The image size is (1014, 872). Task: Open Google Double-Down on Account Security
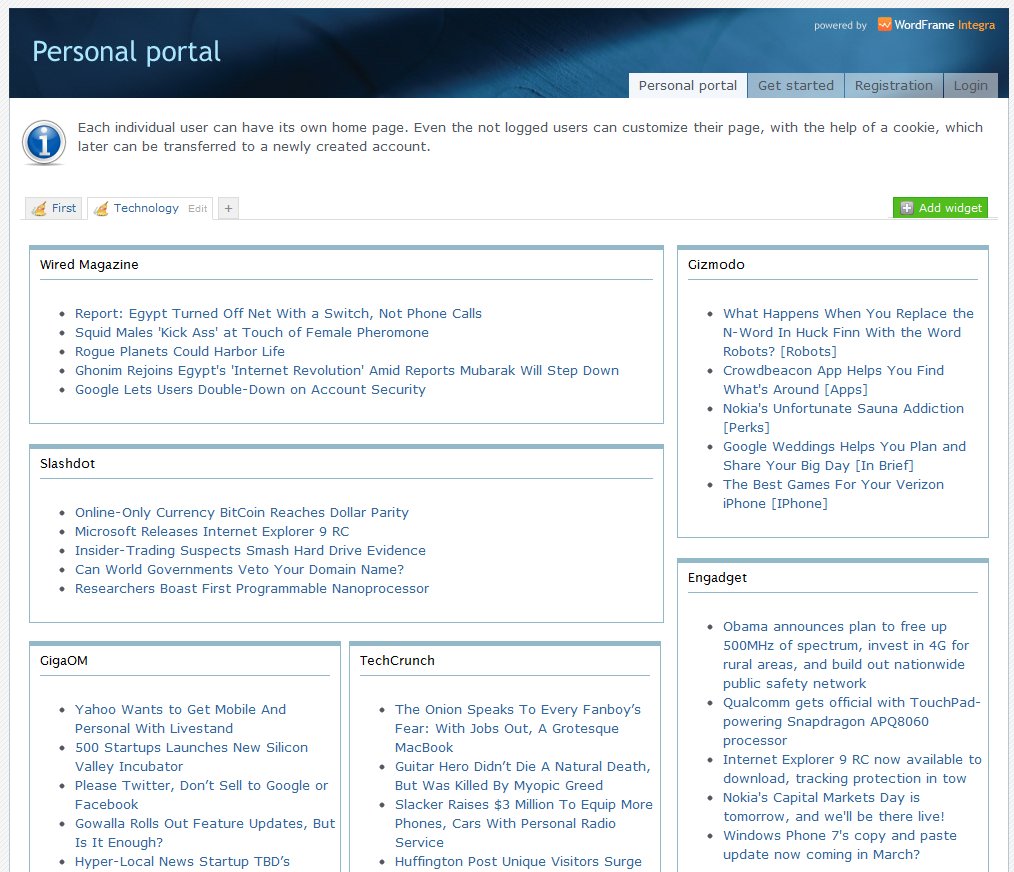pyautogui.click(x=250, y=389)
